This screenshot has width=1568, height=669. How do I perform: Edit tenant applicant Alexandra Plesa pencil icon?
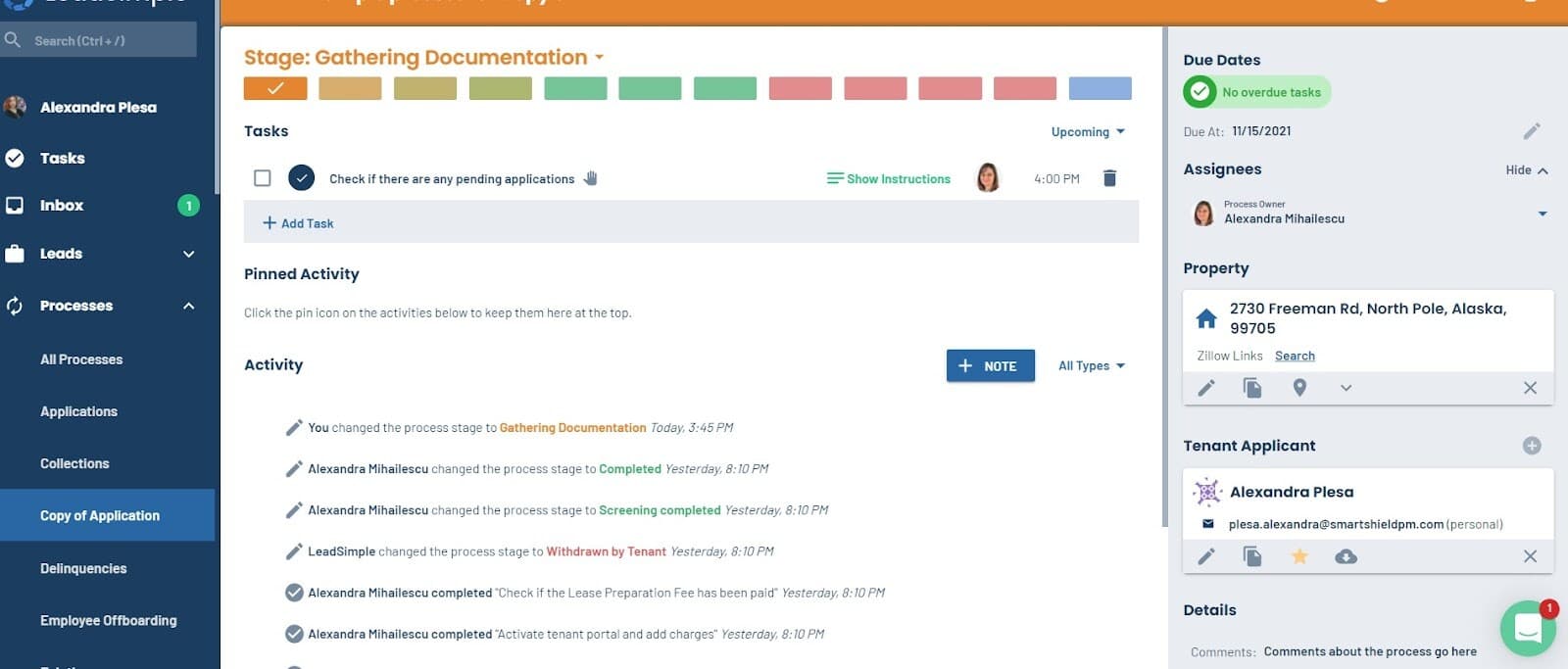[1206, 556]
